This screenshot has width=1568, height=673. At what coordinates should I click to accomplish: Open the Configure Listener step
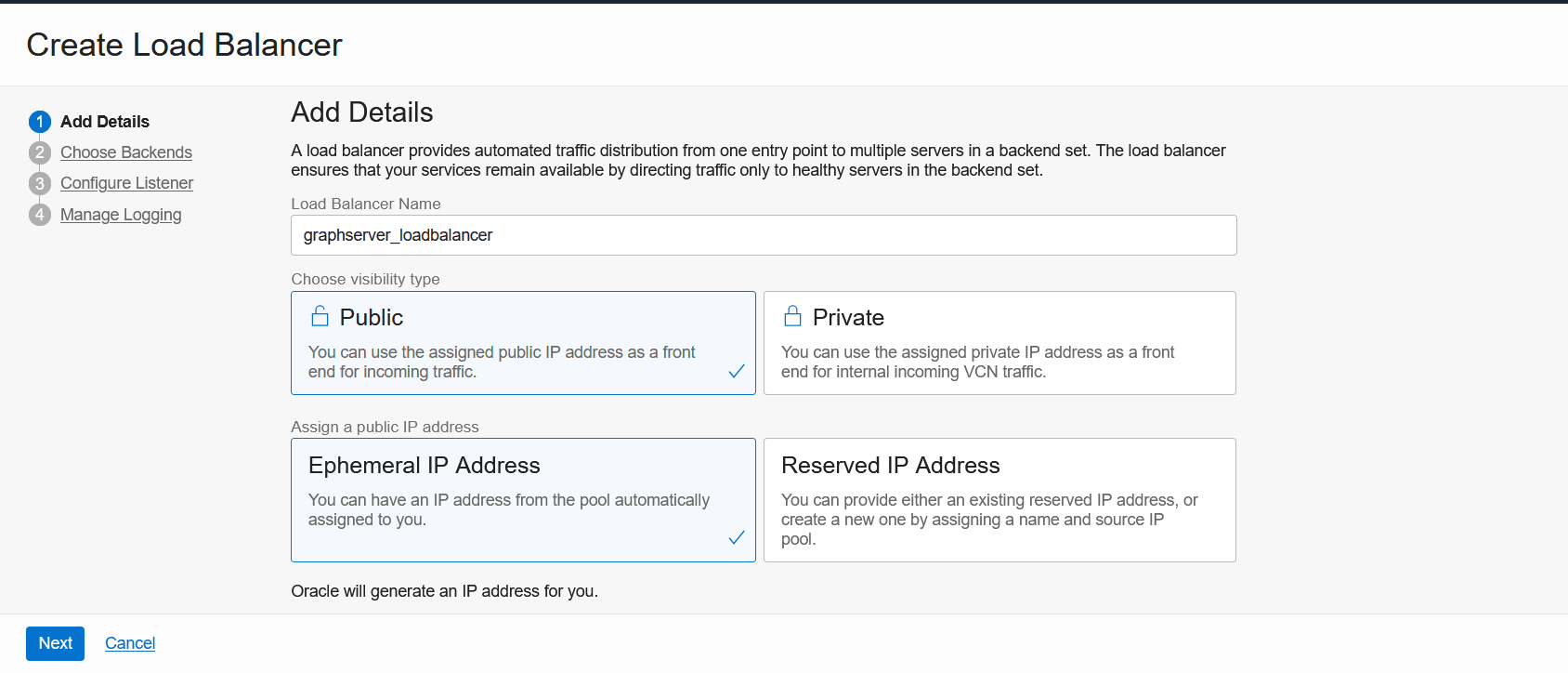pyautogui.click(x=127, y=183)
